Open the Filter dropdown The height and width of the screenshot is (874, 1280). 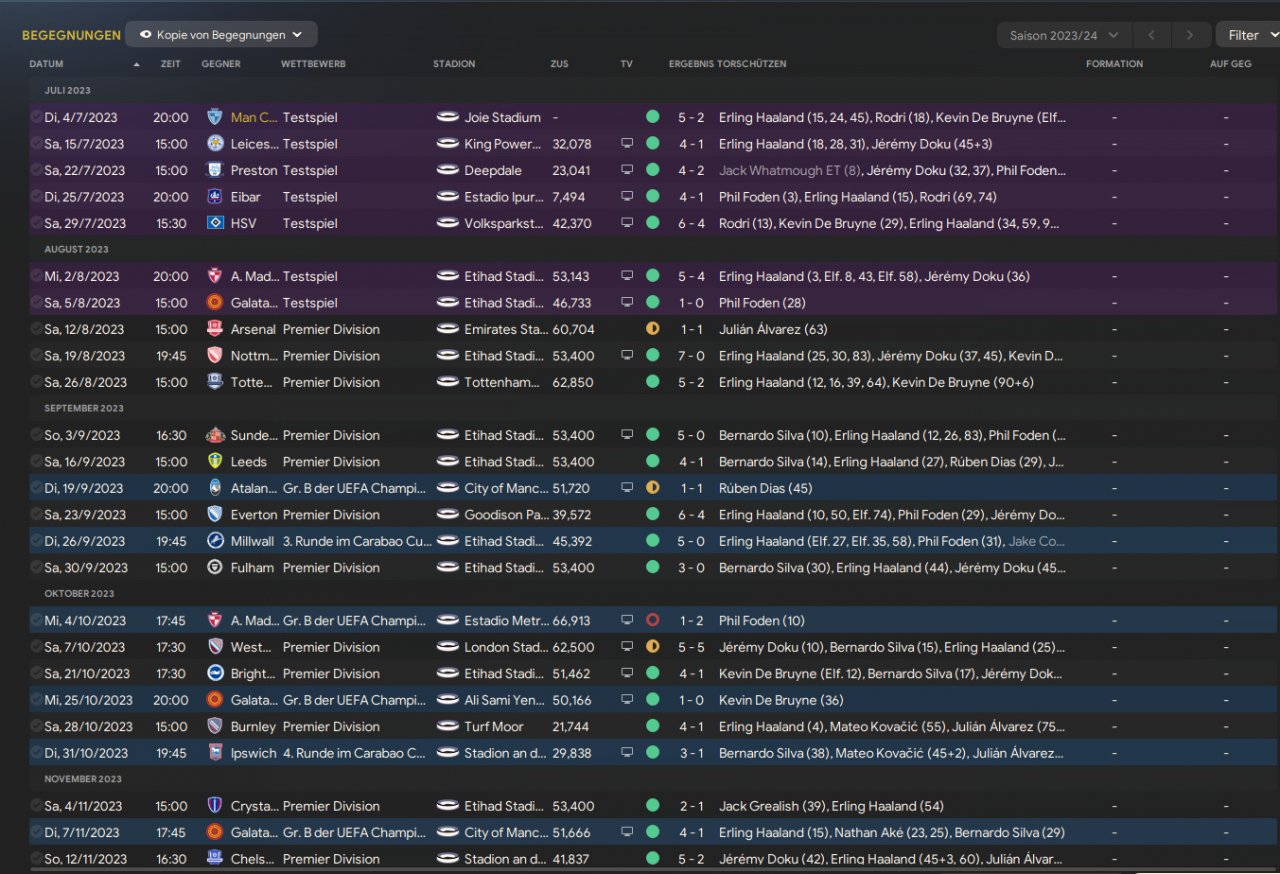point(1248,35)
